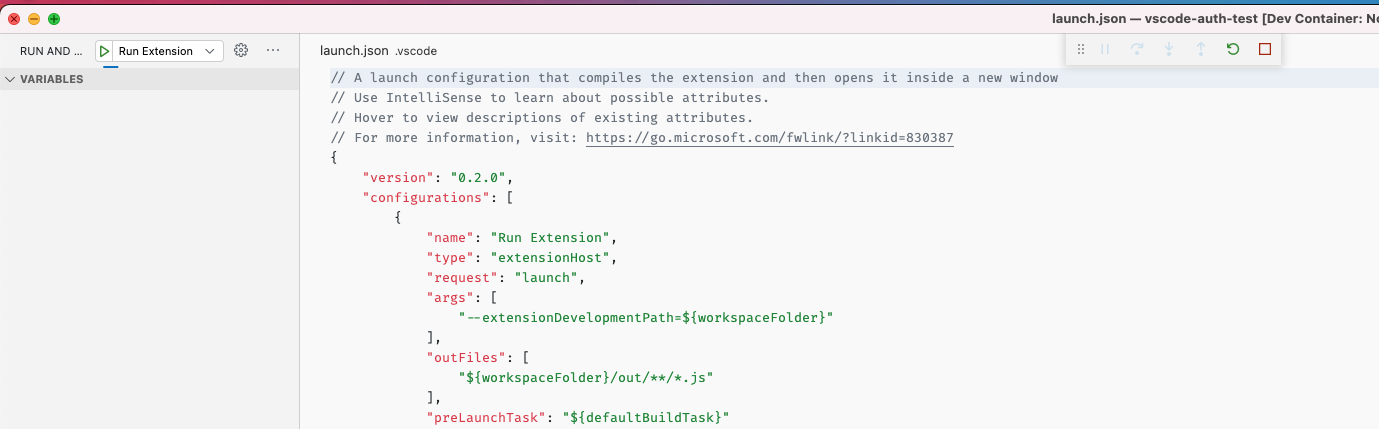Click the ${defaultBuildTask} value
The width and height of the screenshot is (1379, 429).
(646, 417)
